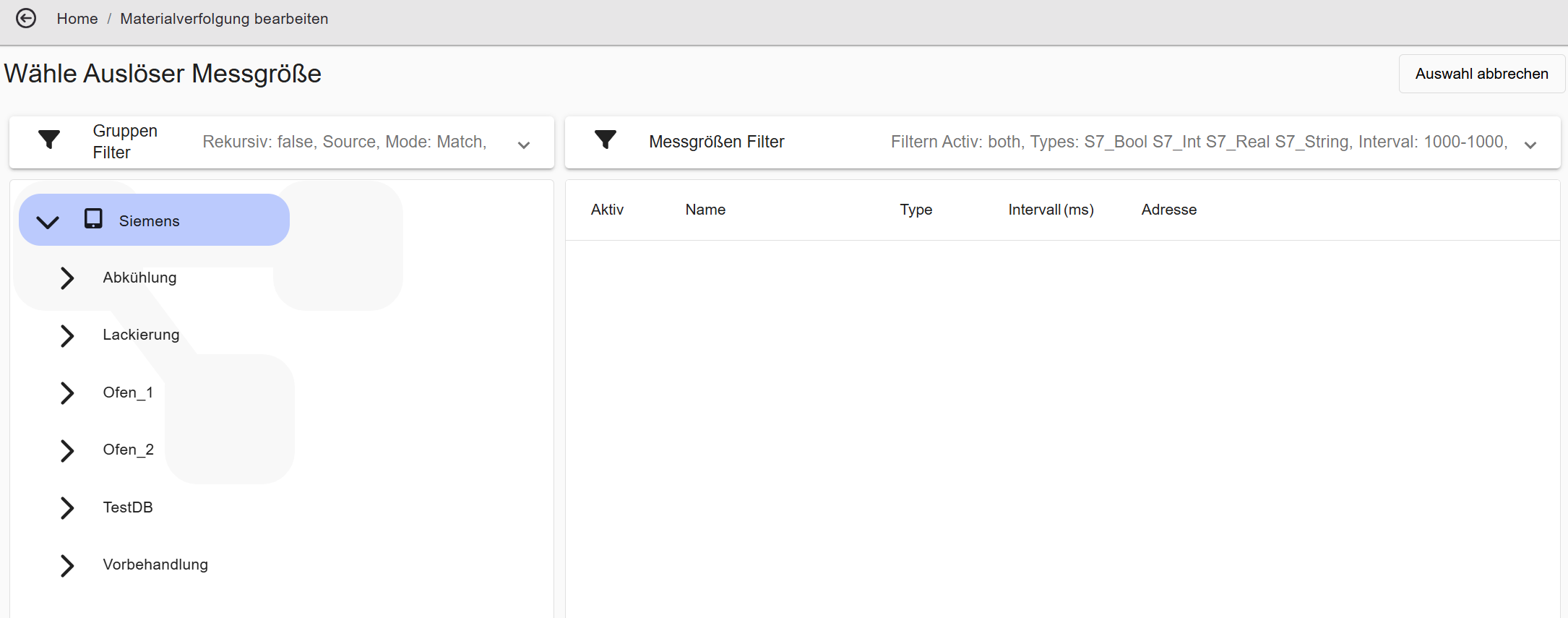Expand the Messgrößen Filter panel chevron
Screen dimensions: 1568x618
point(1530,145)
